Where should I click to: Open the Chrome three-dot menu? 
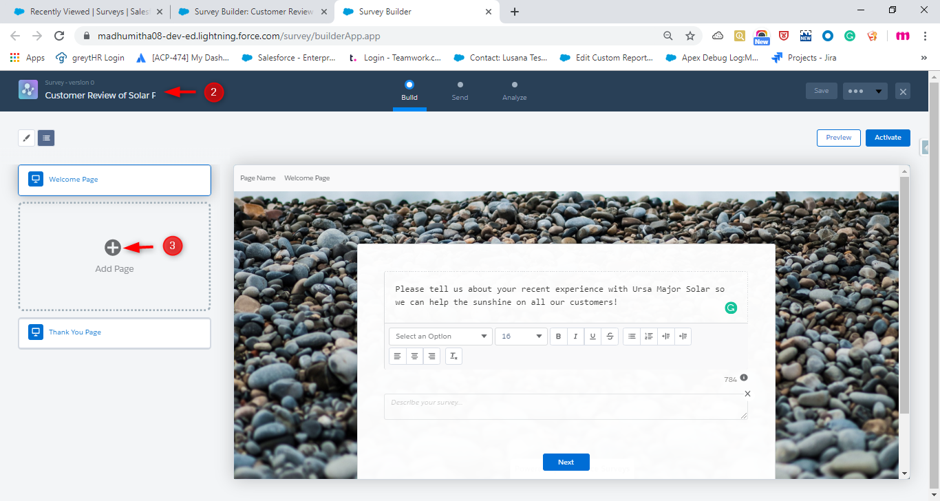click(x=924, y=36)
